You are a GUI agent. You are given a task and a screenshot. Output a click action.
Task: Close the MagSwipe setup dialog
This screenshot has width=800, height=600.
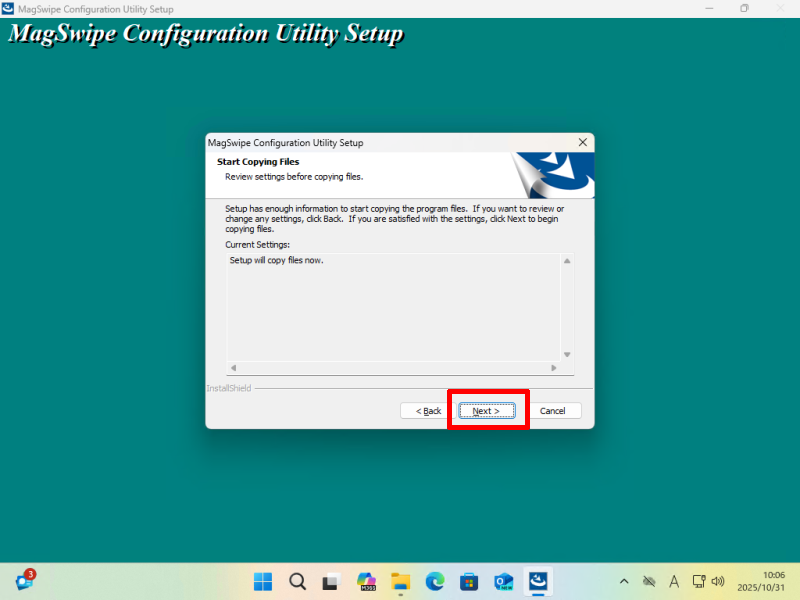click(x=582, y=143)
